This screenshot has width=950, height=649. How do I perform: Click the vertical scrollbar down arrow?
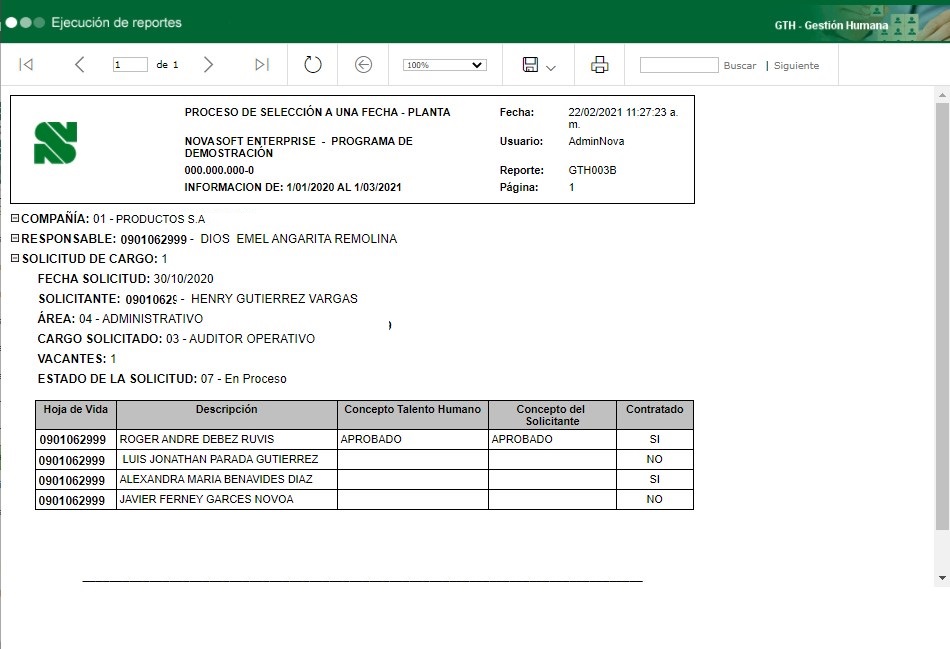coord(941,578)
